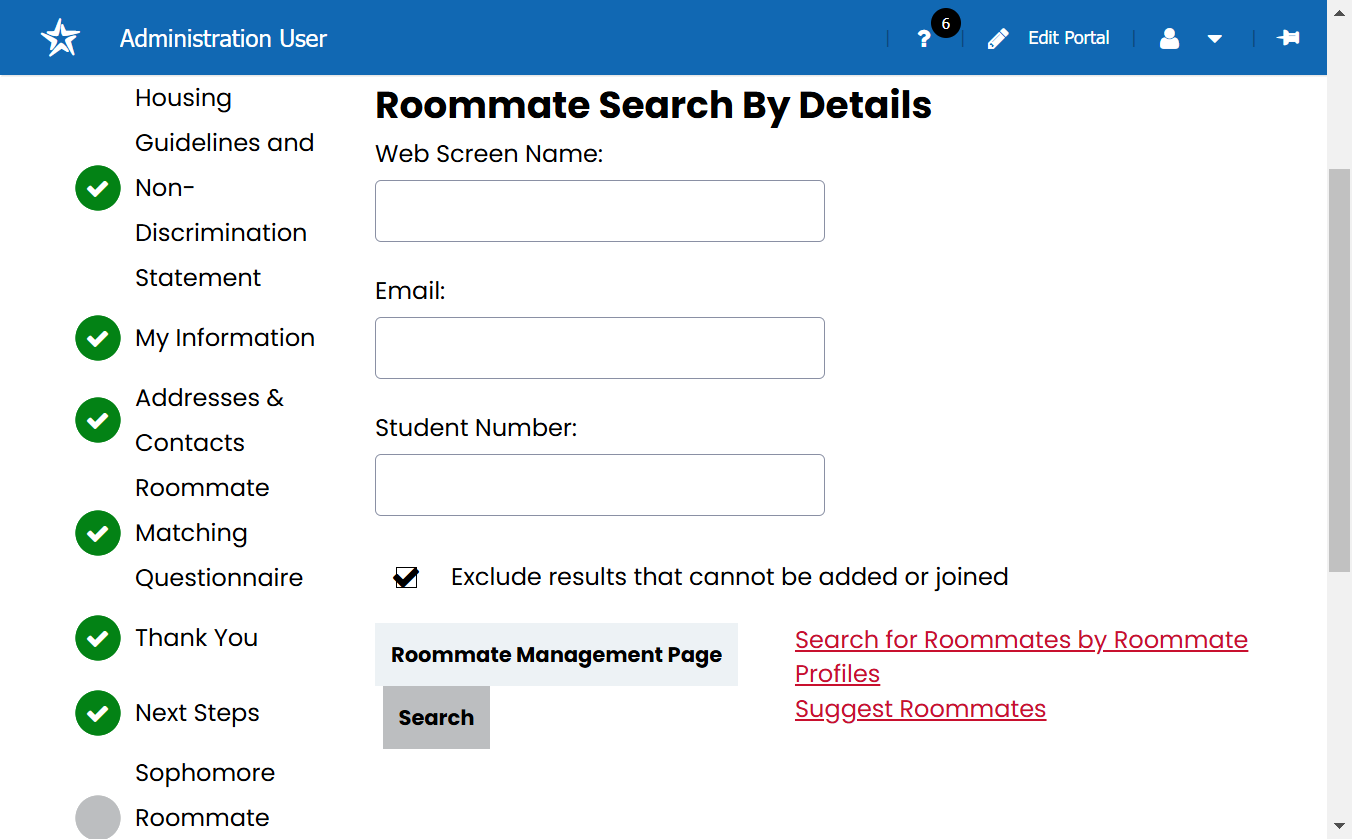Open Addresses & Contacts step
The image size is (1352, 839).
point(210,420)
